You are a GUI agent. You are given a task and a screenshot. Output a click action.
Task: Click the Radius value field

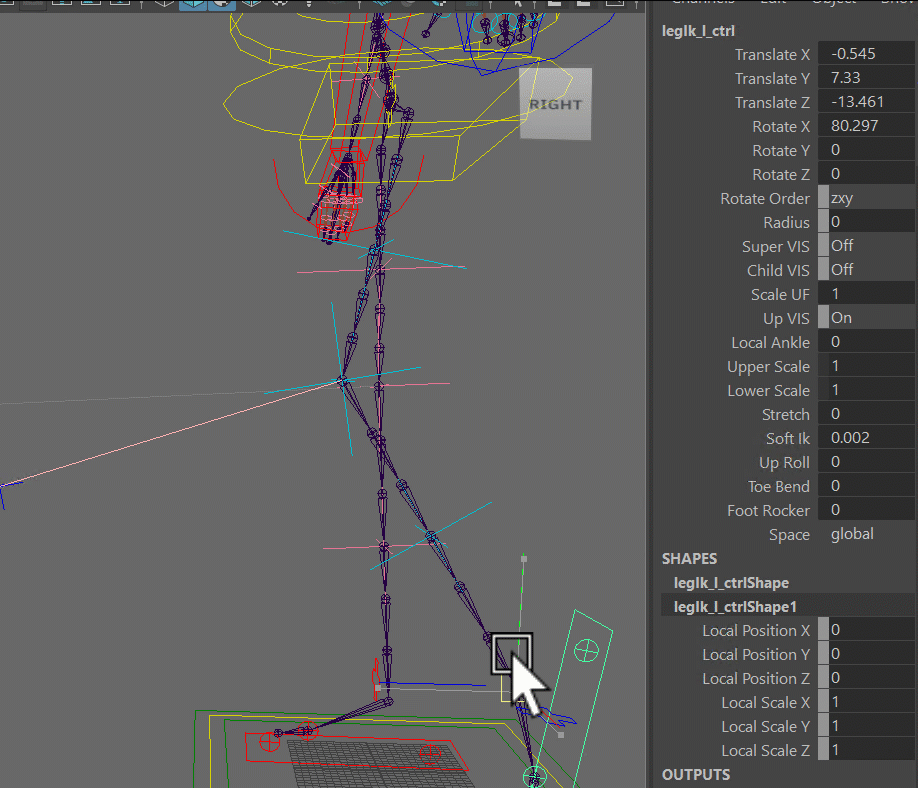pos(866,222)
